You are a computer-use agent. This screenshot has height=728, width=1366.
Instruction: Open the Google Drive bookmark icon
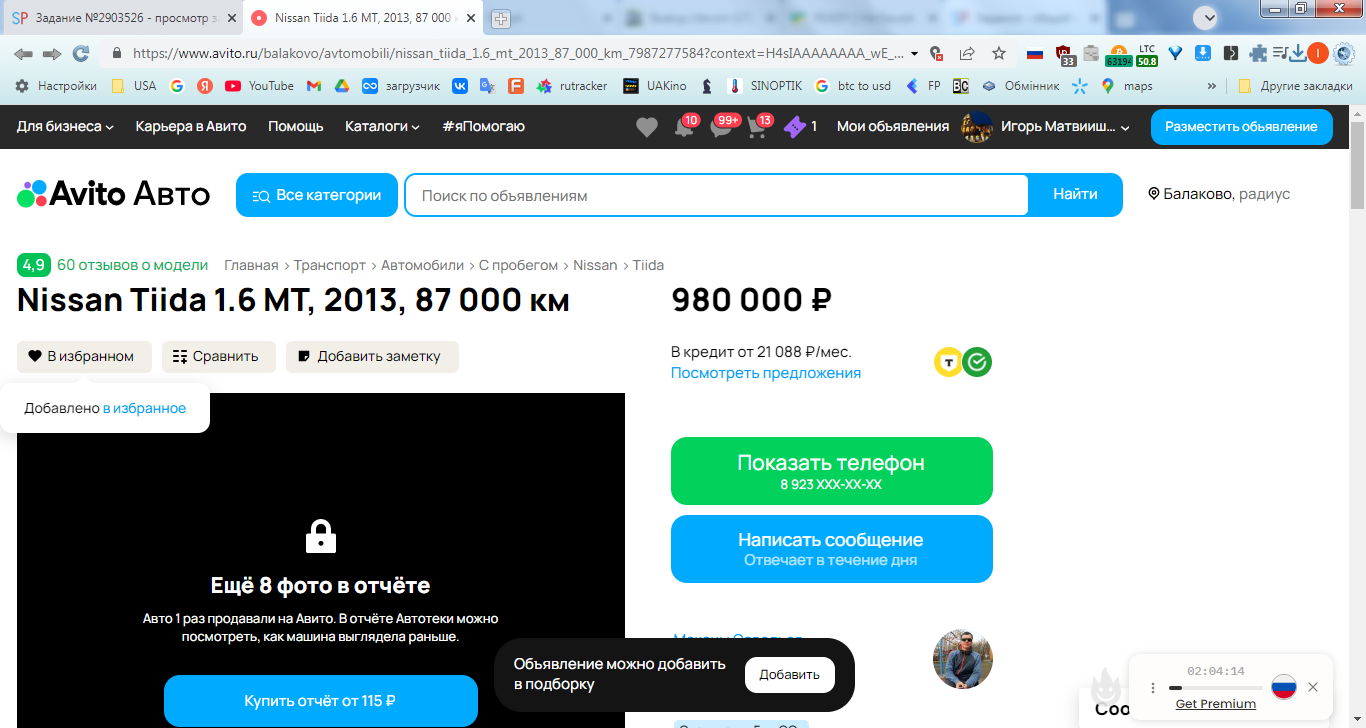point(341,86)
